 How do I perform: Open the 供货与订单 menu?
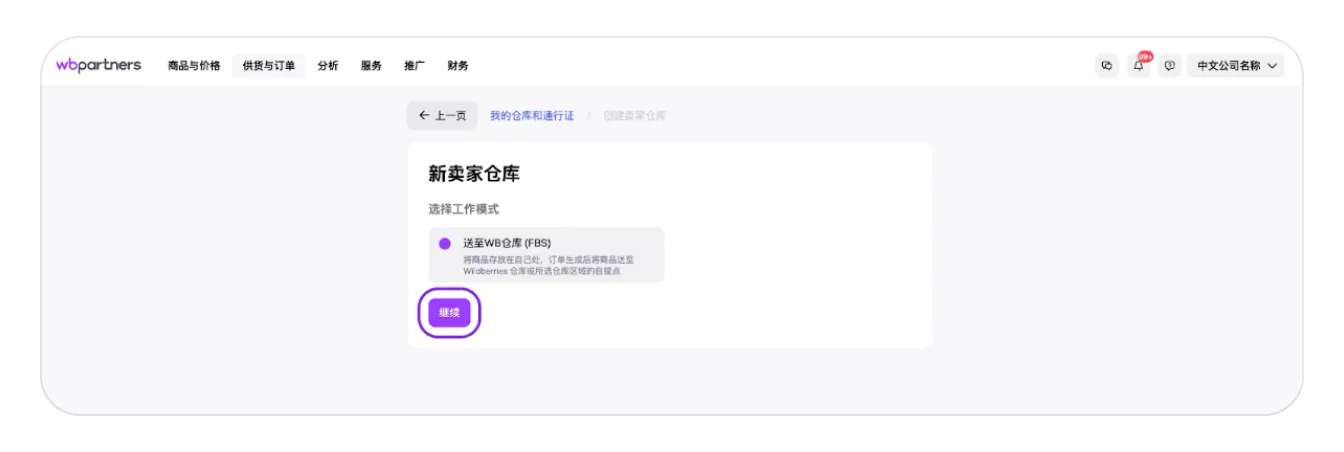click(269, 66)
